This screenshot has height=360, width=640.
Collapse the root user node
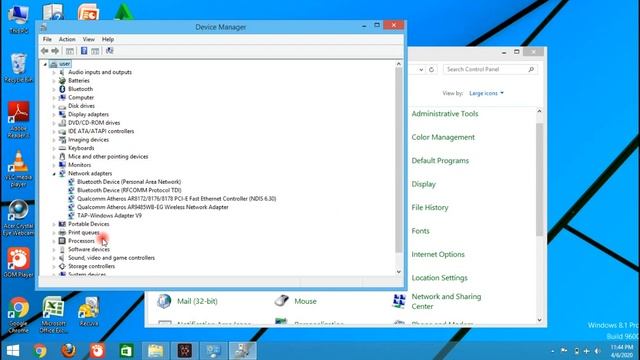pyautogui.click(x=45, y=64)
